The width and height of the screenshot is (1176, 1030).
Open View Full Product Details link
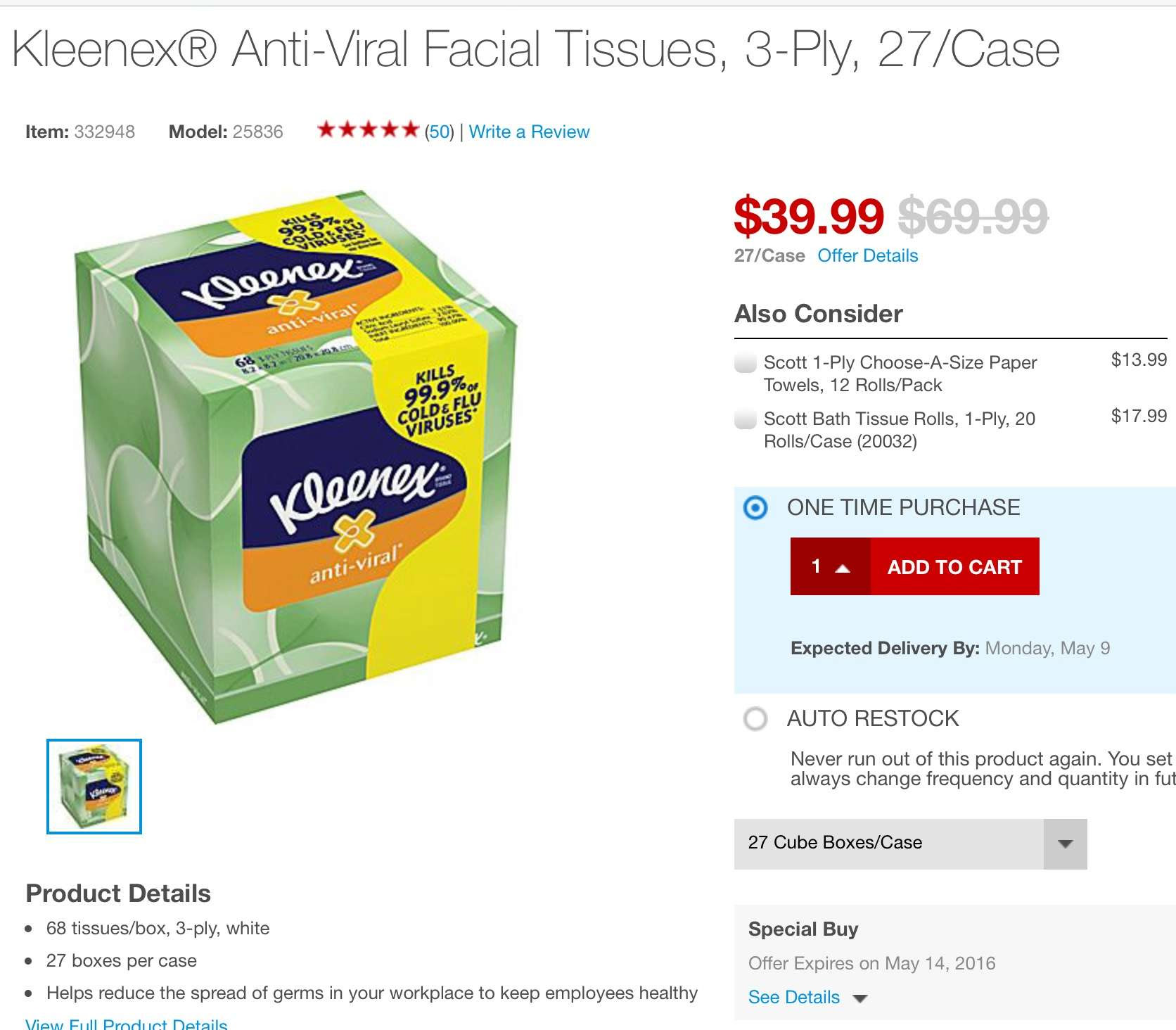[127, 1023]
